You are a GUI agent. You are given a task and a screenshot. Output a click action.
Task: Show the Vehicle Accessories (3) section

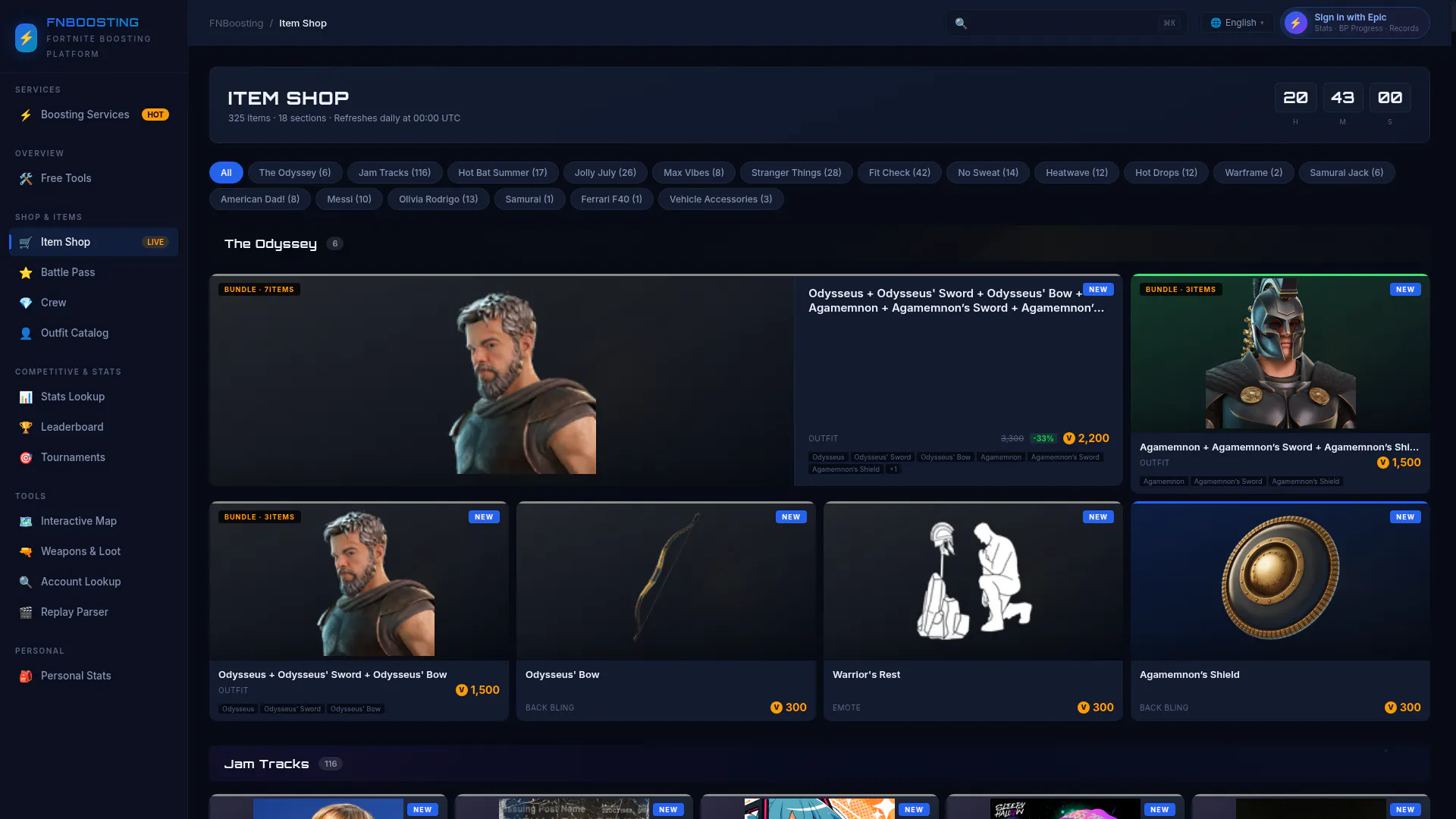click(720, 199)
